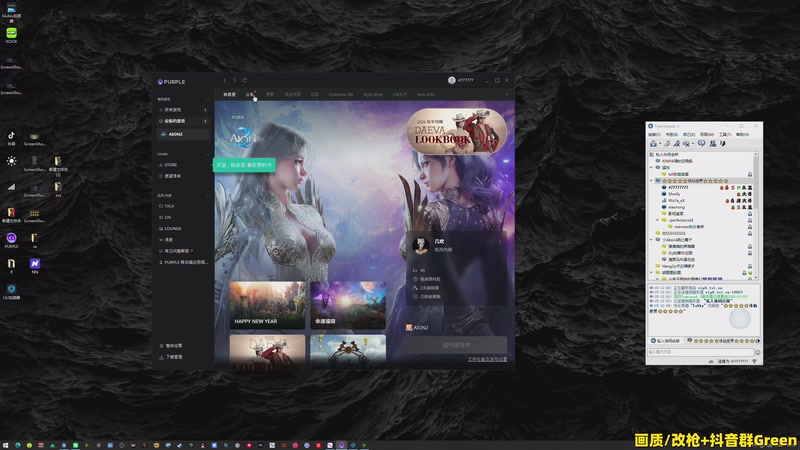Viewport: 800px width, 450px height.
Task: Click TeamSpeak's away status toolbar icon
Action: [x=686, y=143]
